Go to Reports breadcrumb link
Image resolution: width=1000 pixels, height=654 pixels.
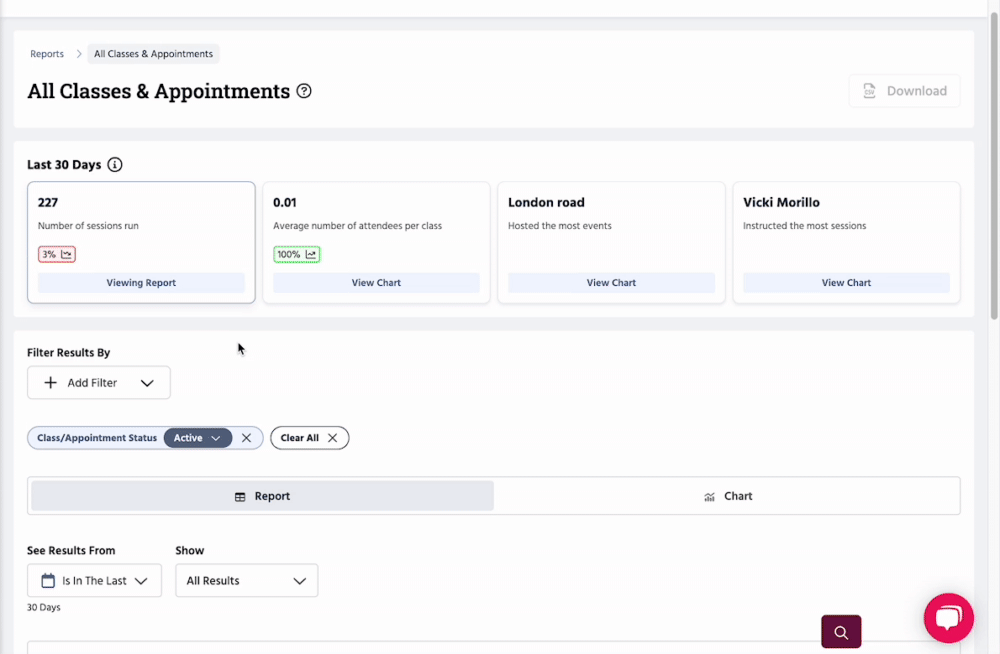click(x=47, y=54)
